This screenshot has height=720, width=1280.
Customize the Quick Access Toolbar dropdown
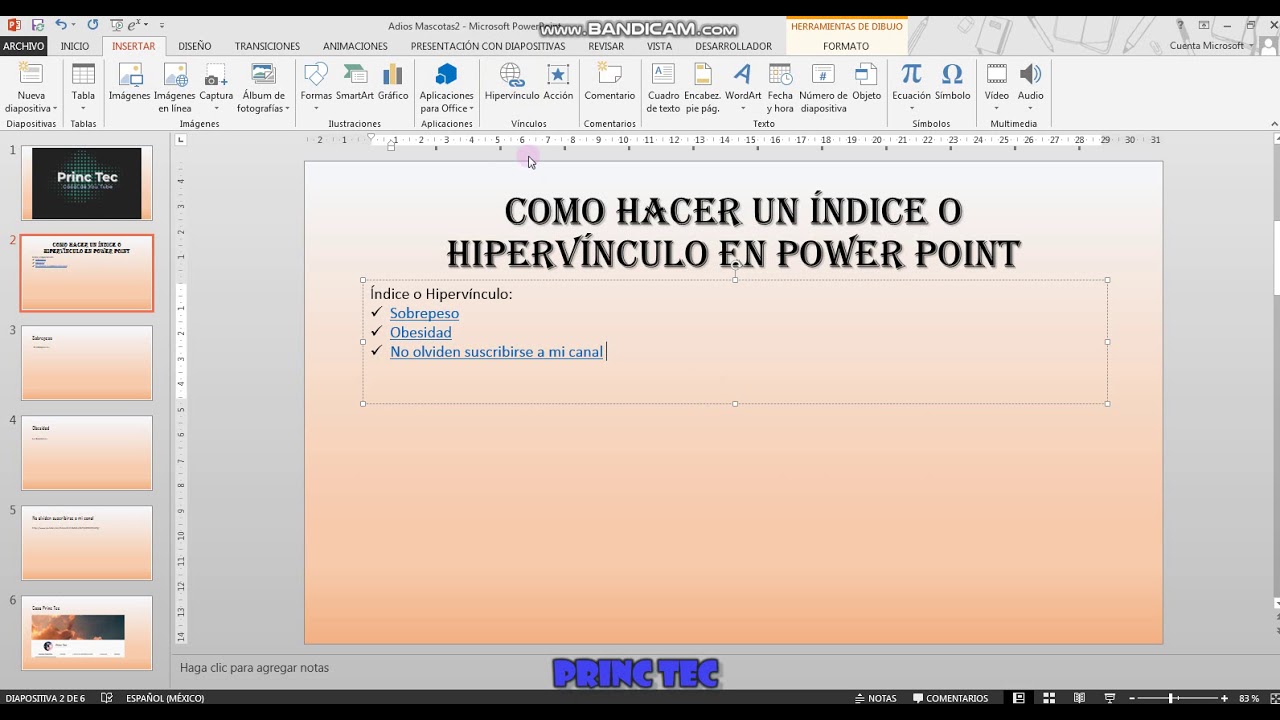[162, 25]
